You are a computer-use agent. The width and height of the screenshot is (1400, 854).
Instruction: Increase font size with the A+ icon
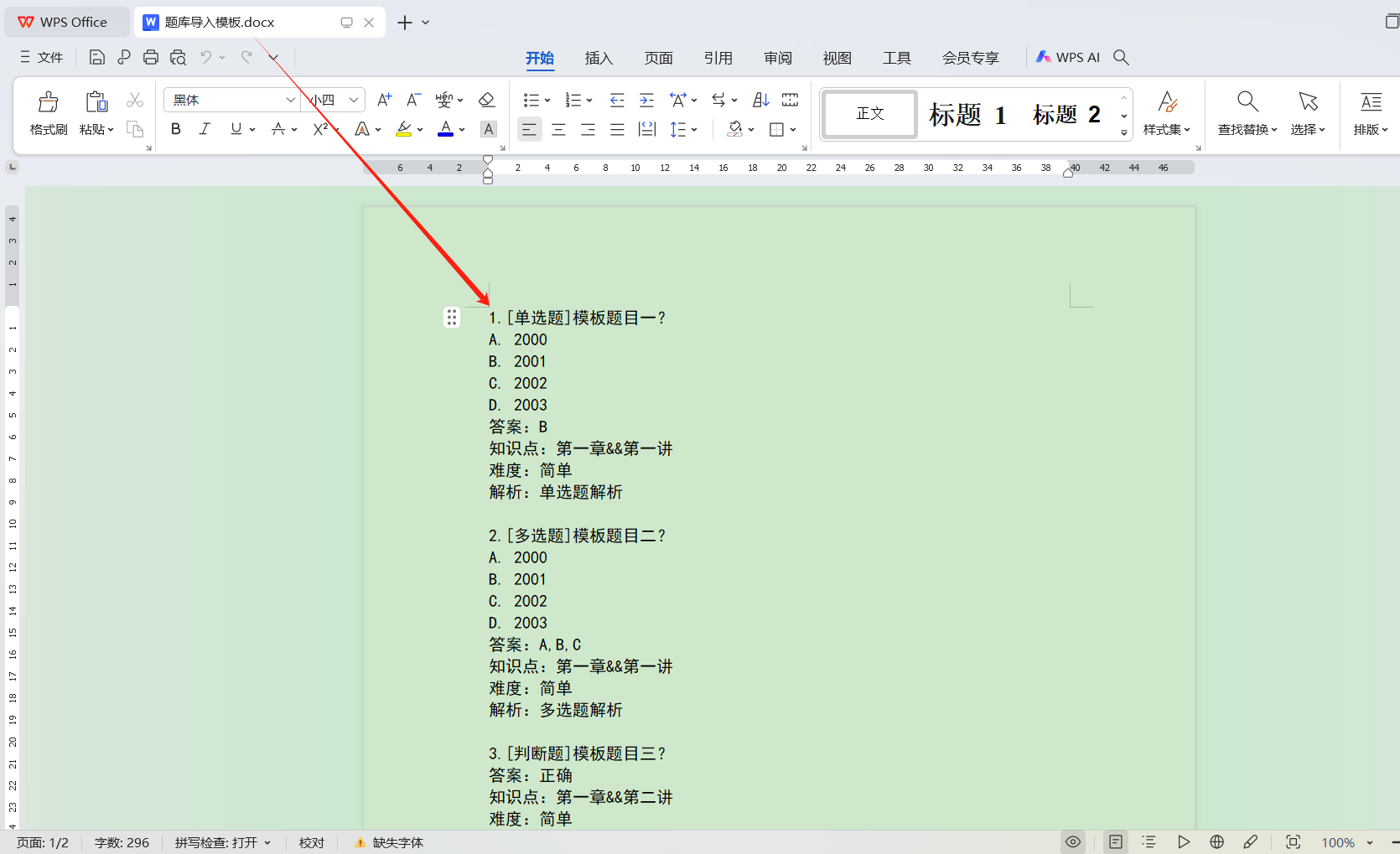pos(383,100)
